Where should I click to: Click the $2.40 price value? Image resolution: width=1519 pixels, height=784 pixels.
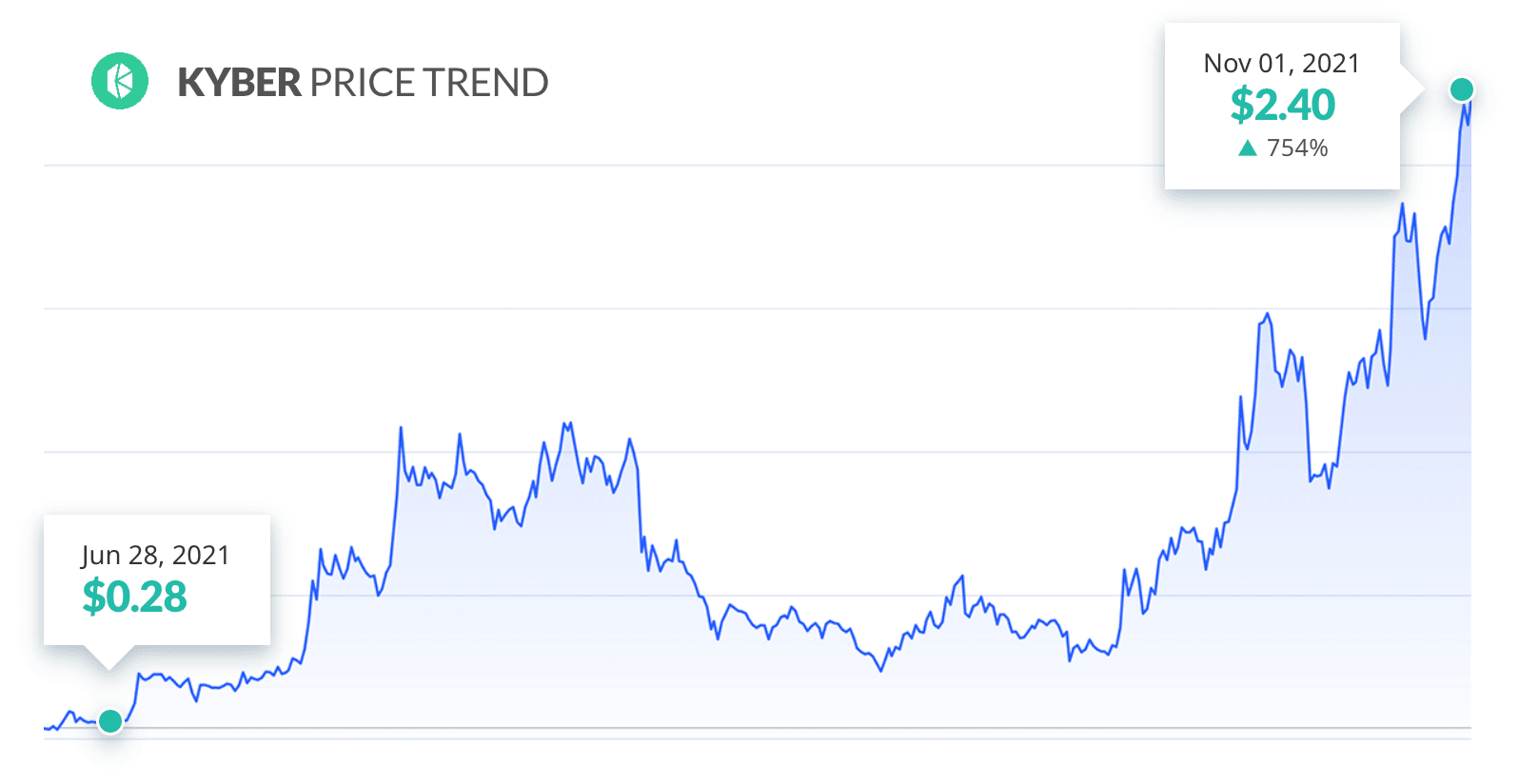click(1282, 105)
